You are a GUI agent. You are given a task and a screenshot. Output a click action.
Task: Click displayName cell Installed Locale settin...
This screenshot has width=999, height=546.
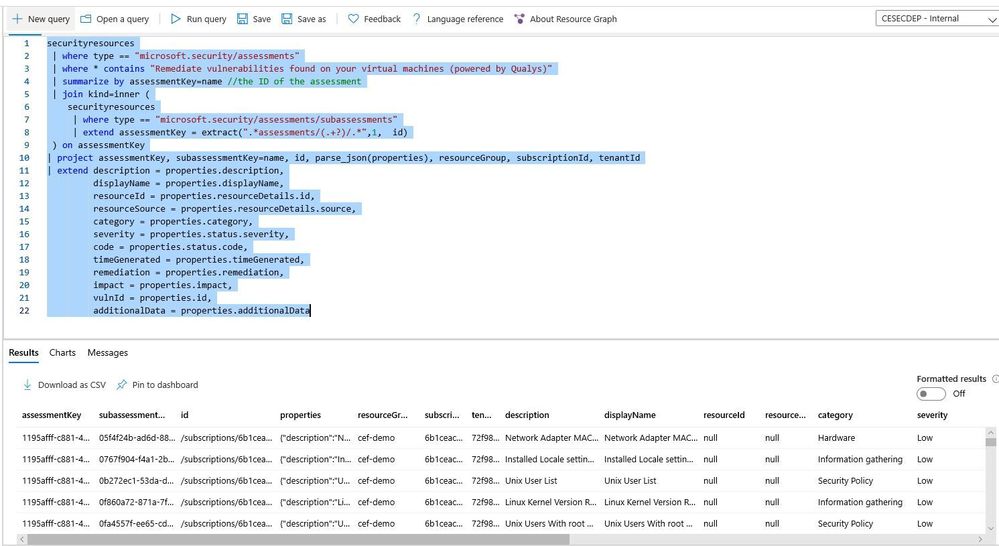[x=649, y=459]
